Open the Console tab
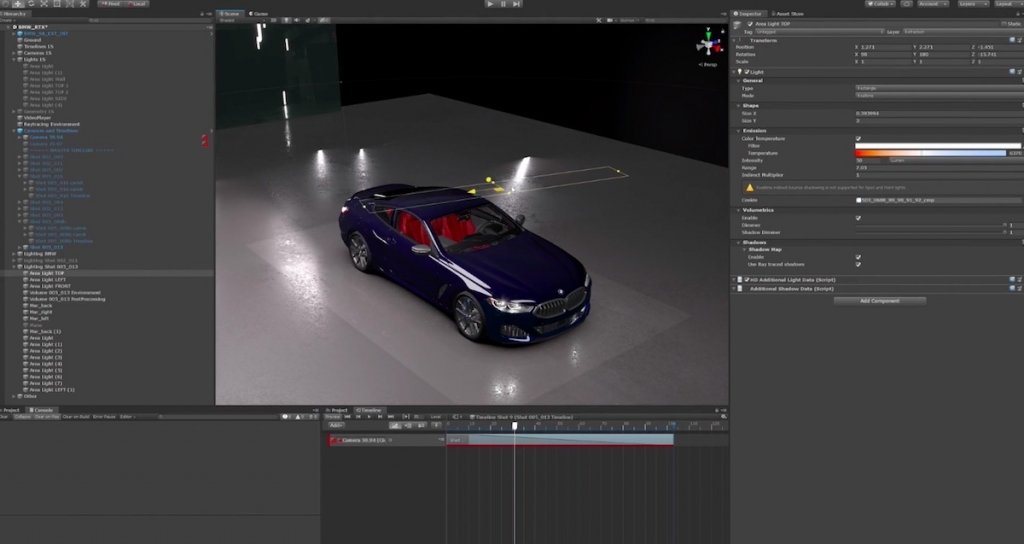 pyautogui.click(x=42, y=409)
